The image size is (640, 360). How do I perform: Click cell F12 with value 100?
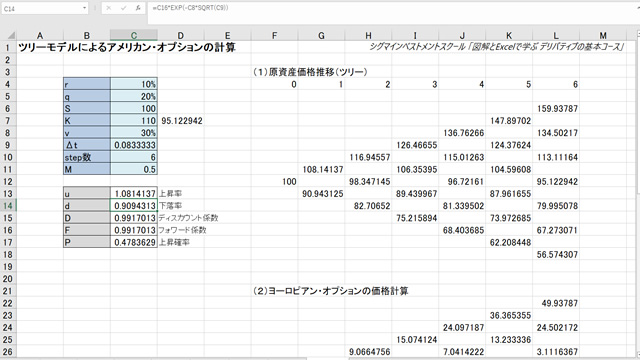275,182
